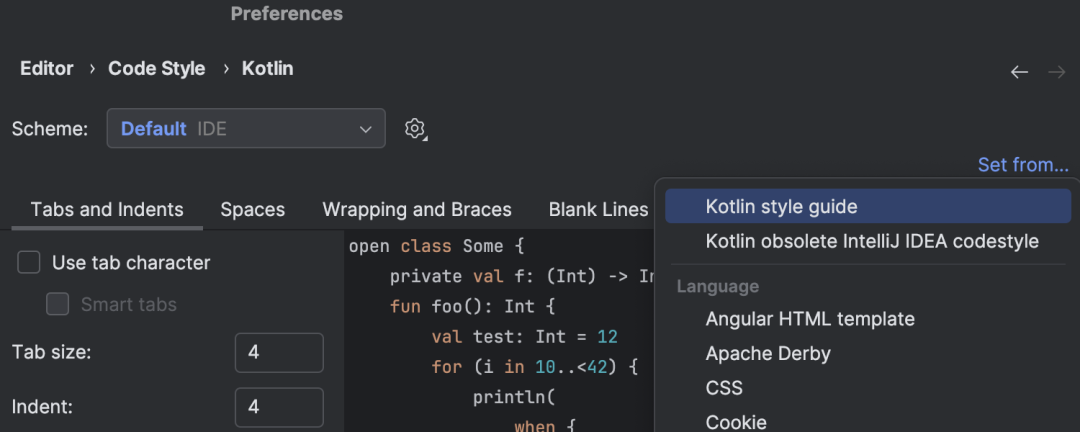This screenshot has height=432, width=1080.
Task: Open scheme actions gear icon
Action: (x=415, y=129)
